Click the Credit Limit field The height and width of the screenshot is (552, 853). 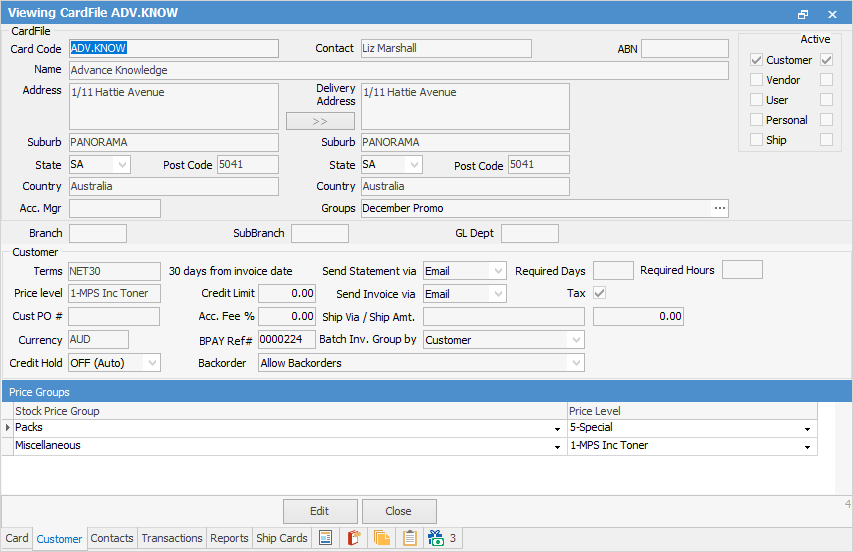pos(287,294)
